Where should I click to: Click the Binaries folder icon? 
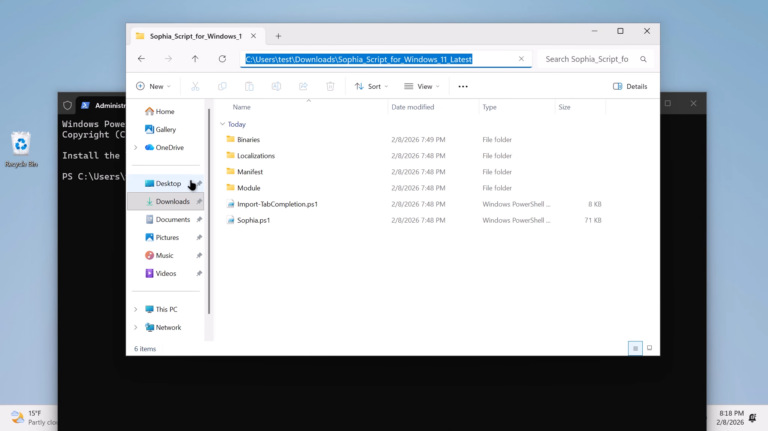[x=231, y=139]
